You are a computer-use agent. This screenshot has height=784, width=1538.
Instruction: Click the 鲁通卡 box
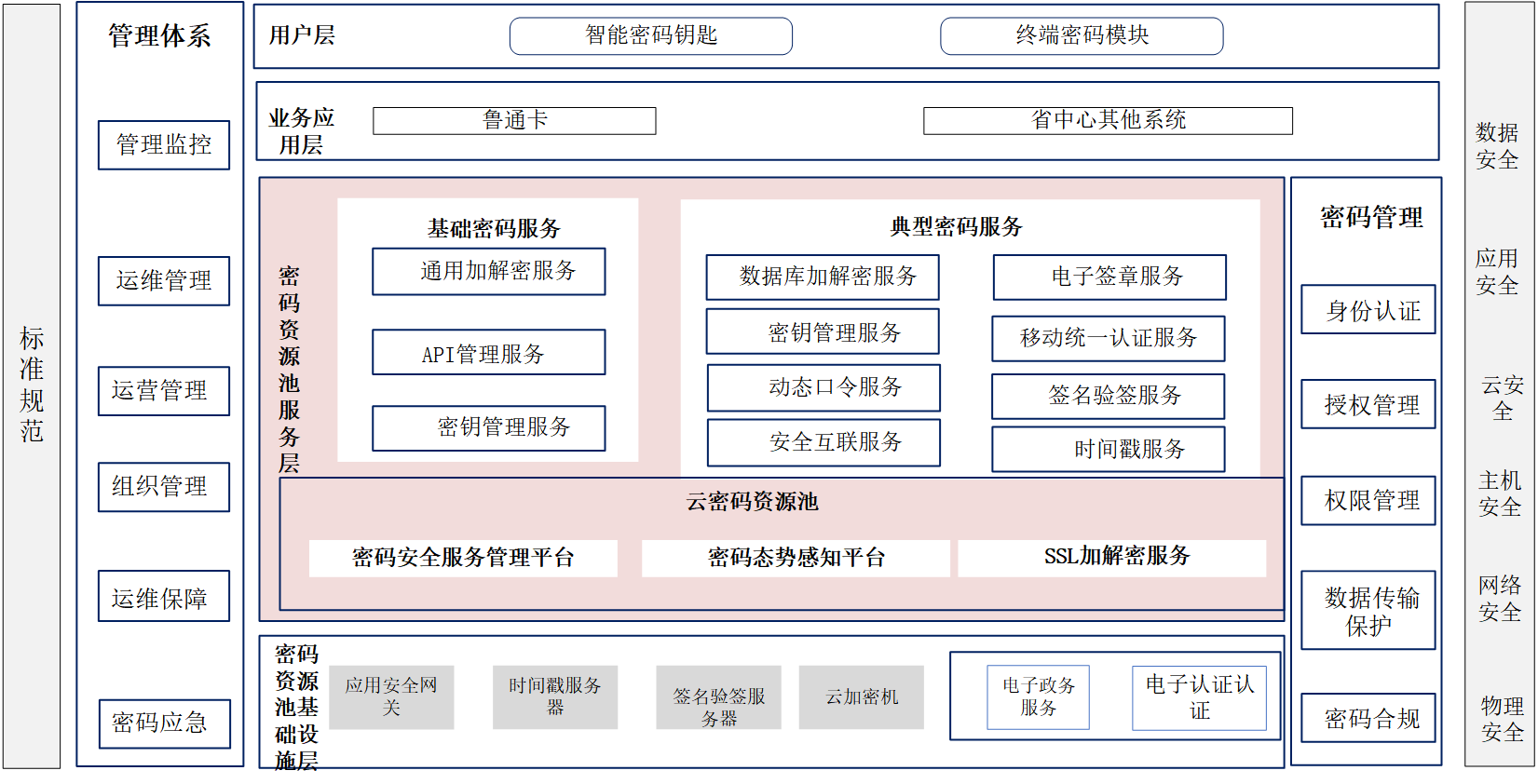514,121
